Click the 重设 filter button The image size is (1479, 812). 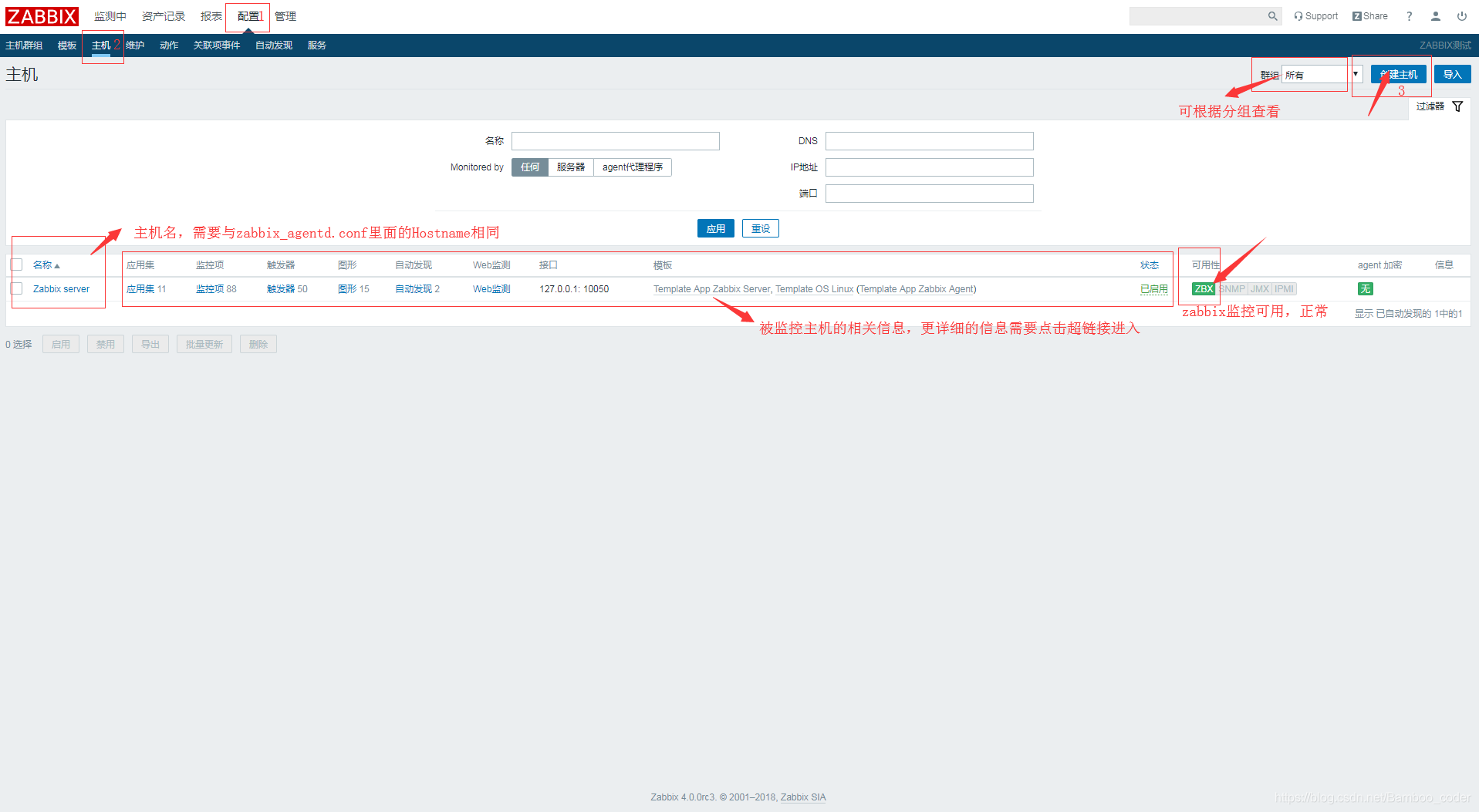[x=761, y=229]
